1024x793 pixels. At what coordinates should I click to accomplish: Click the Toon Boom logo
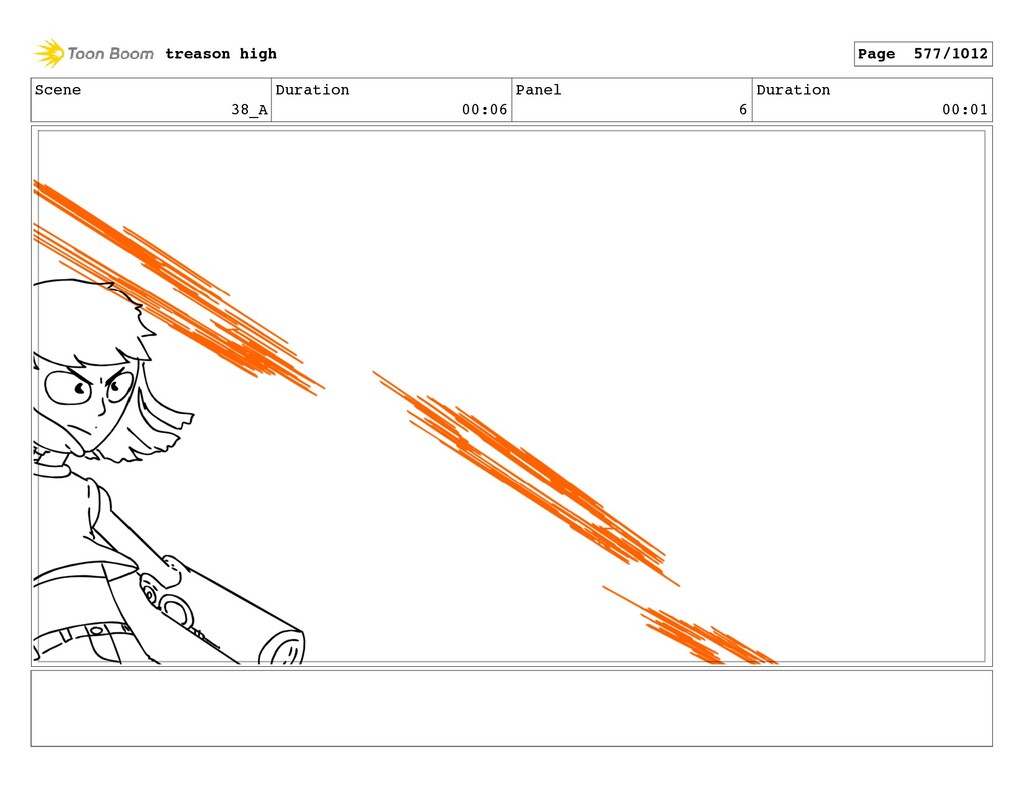pyautogui.click(x=94, y=54)
